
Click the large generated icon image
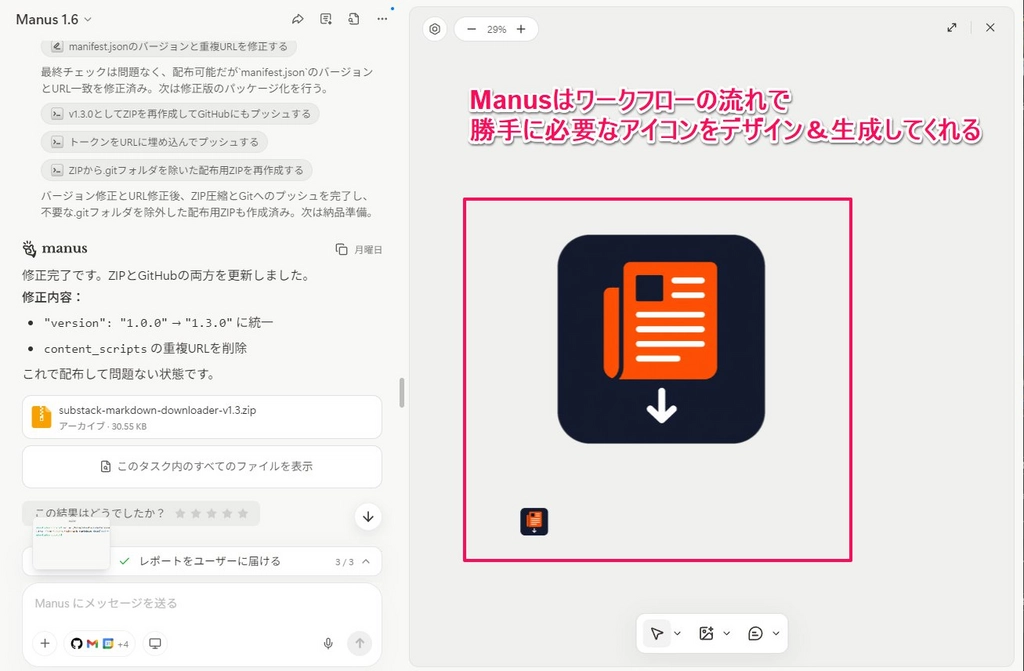click(661, 339)
